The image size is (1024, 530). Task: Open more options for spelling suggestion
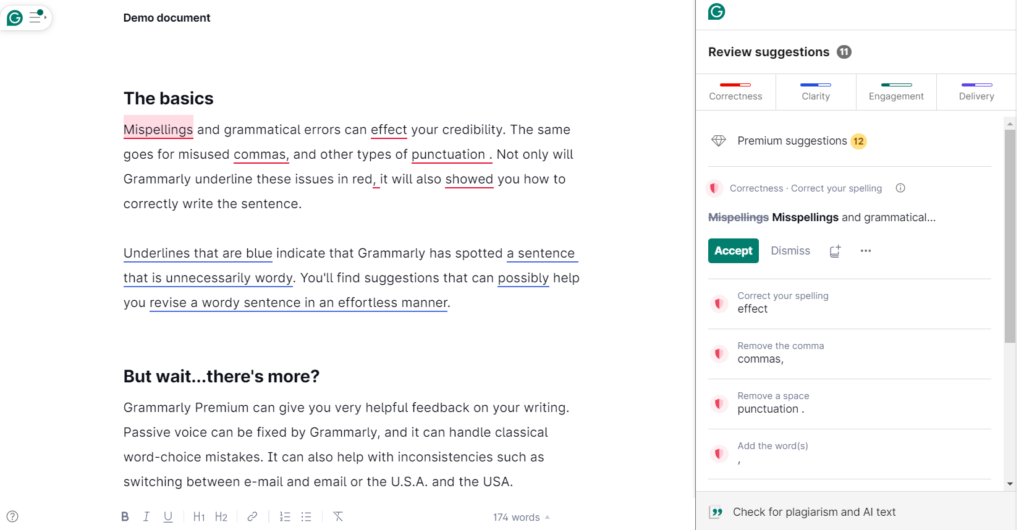click(866, 251)
